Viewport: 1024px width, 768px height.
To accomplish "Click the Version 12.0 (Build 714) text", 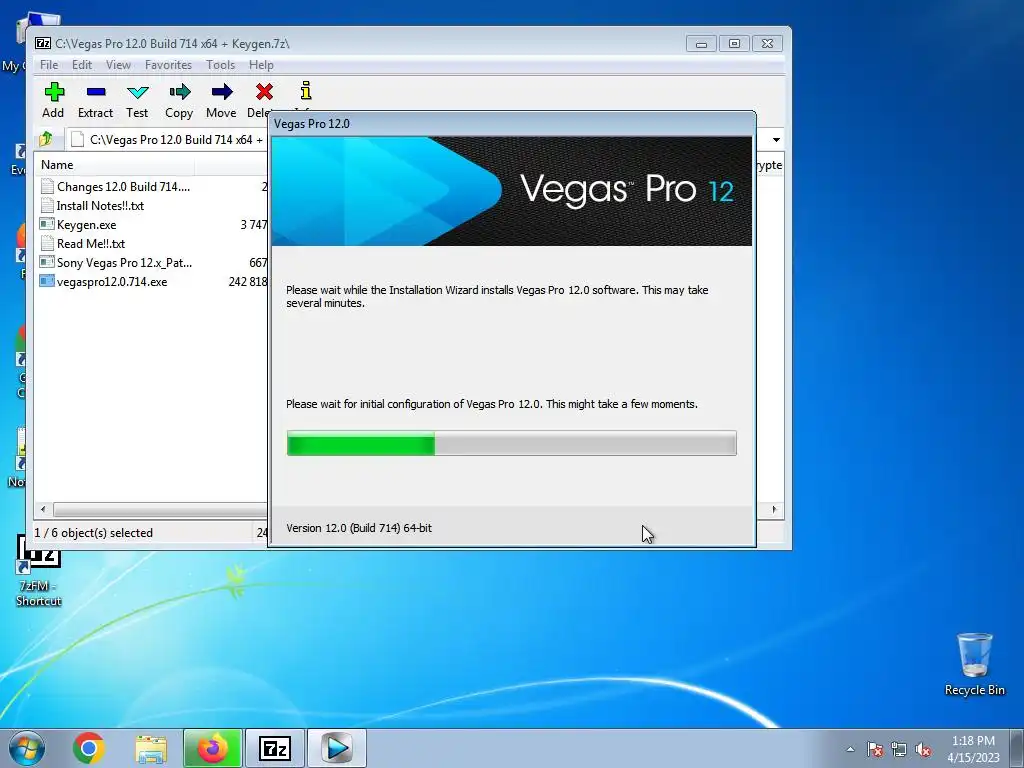I will coord(359,528).
